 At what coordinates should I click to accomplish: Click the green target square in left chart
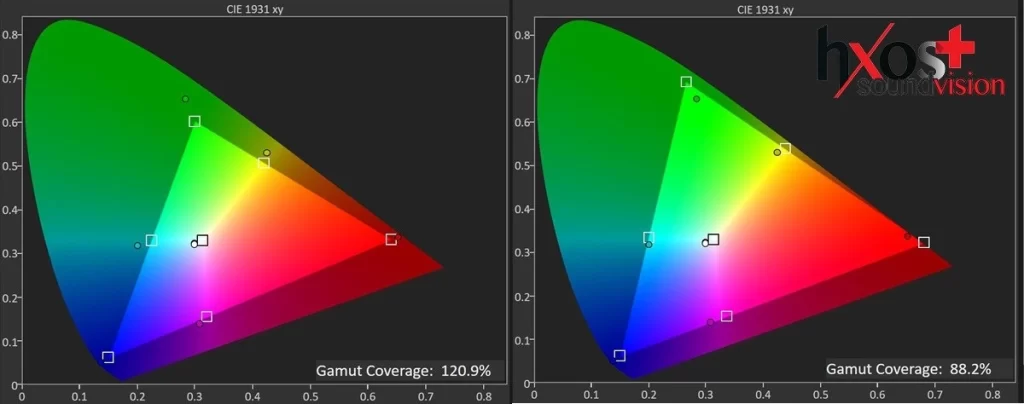[x=194, y=121]
